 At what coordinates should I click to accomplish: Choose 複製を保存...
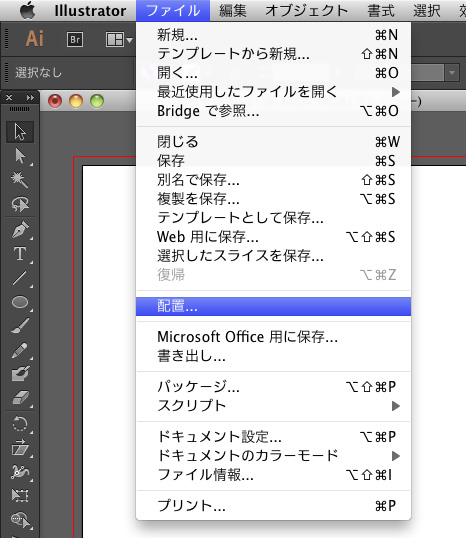point(273,199)
